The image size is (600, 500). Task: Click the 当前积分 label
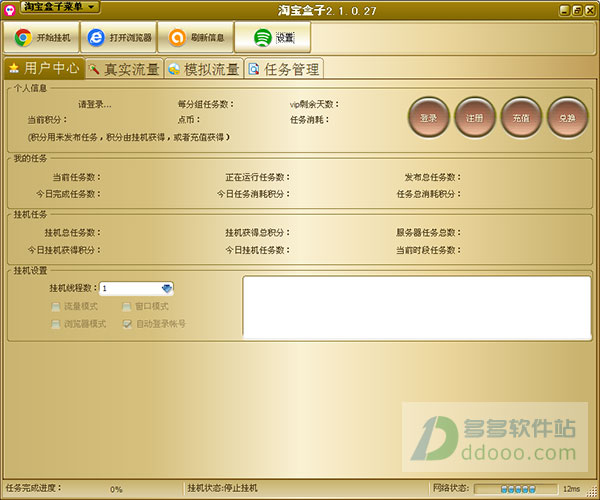(47, 120)
